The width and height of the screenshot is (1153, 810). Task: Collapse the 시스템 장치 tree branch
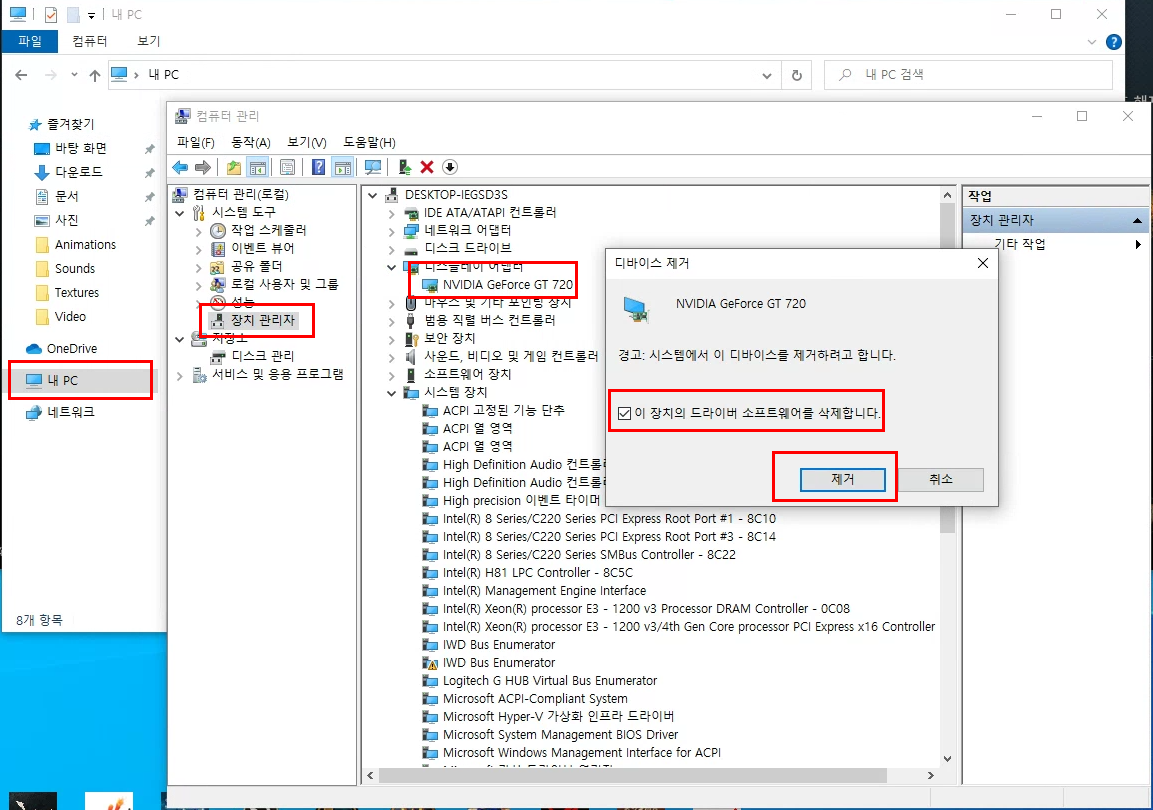[x=392, y=391]
